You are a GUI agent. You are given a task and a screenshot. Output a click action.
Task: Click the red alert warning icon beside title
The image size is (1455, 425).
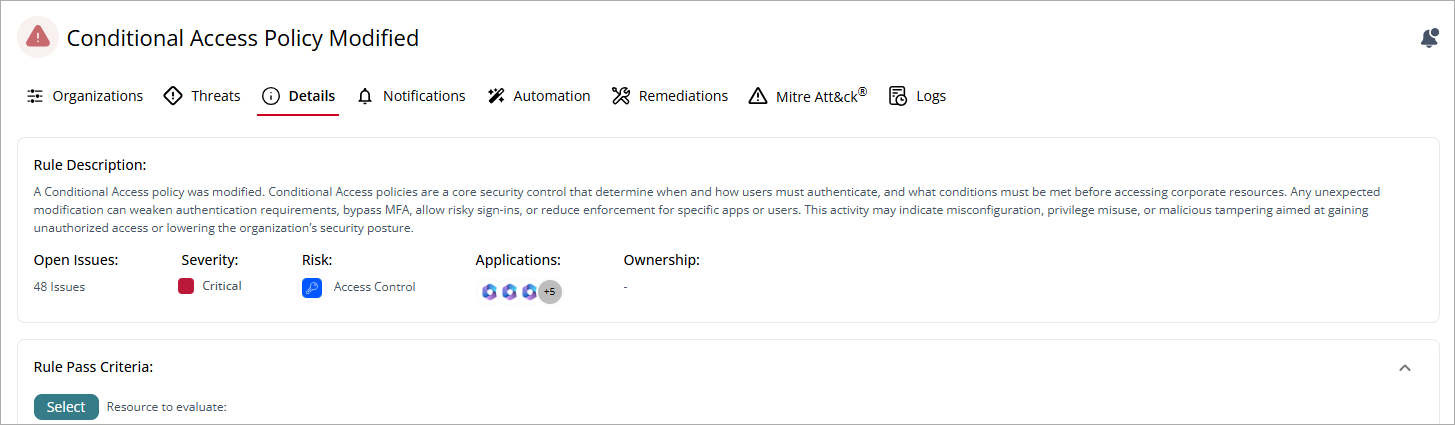[x=38, y=37]
